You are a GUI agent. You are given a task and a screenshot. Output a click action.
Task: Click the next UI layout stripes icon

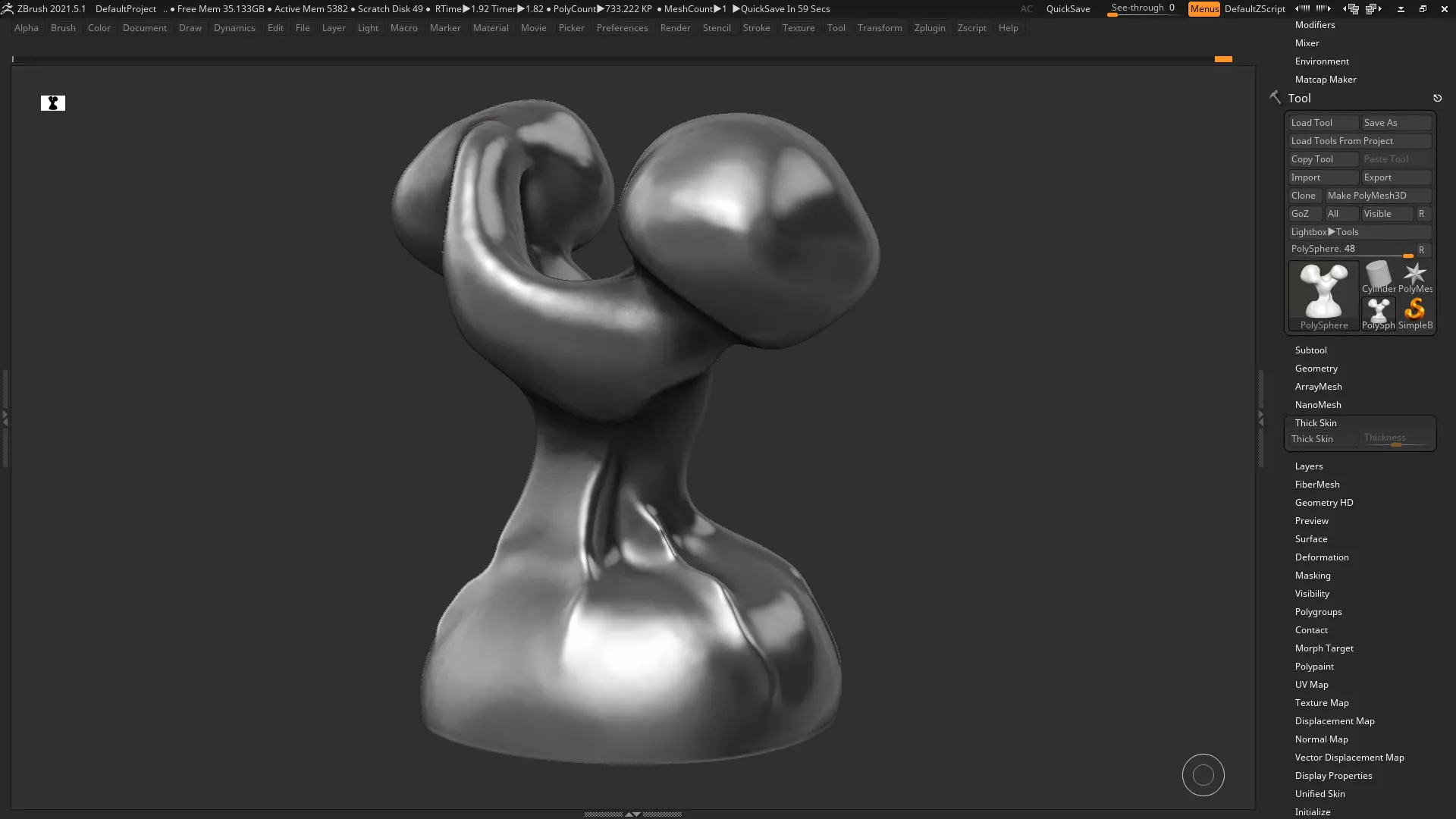(1323, 9)
